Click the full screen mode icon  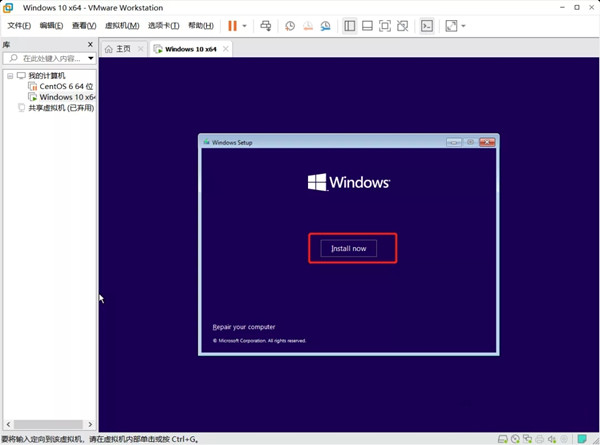point(451,26)
